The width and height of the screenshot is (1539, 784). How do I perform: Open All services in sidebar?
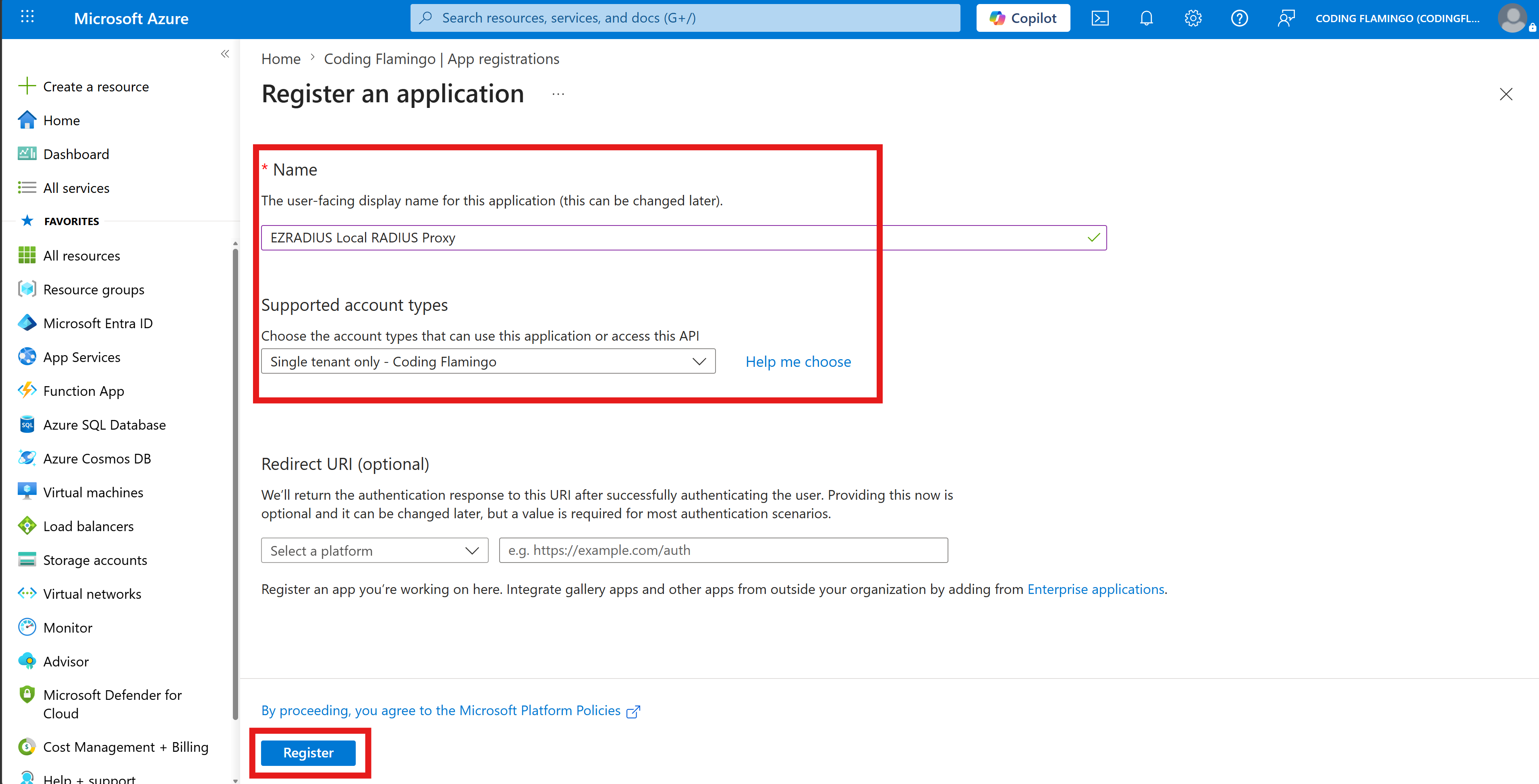click(x=76, y=188)
